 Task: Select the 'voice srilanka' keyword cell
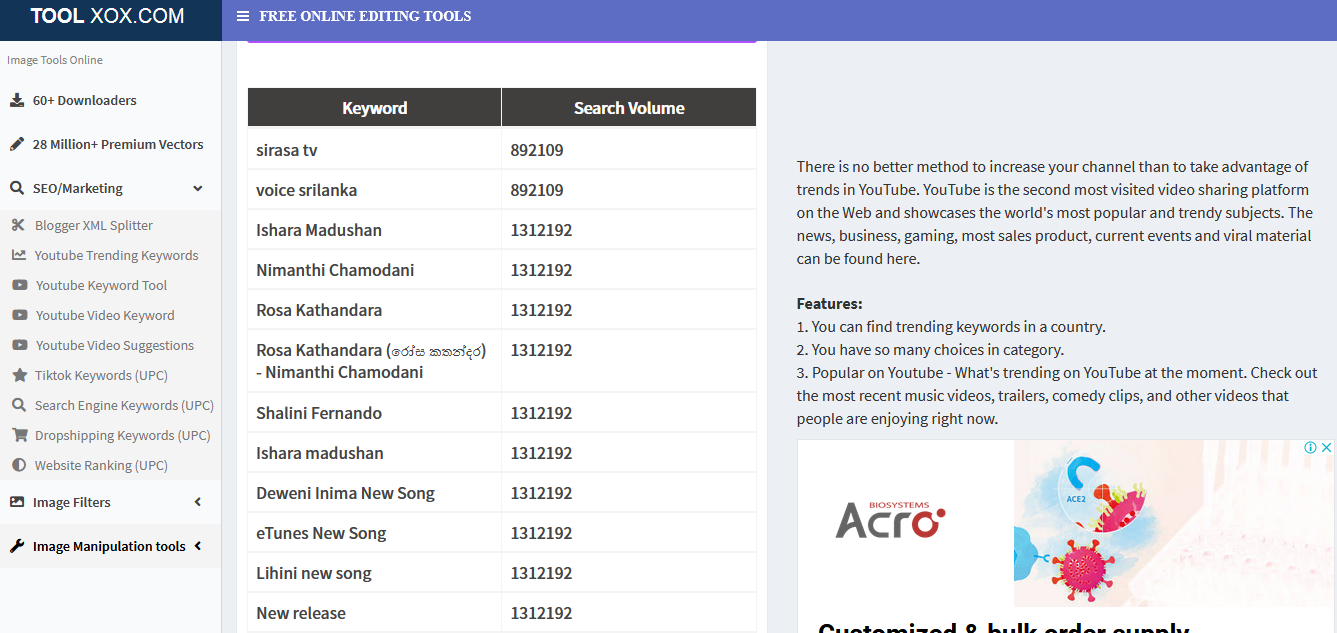point(375,190)
